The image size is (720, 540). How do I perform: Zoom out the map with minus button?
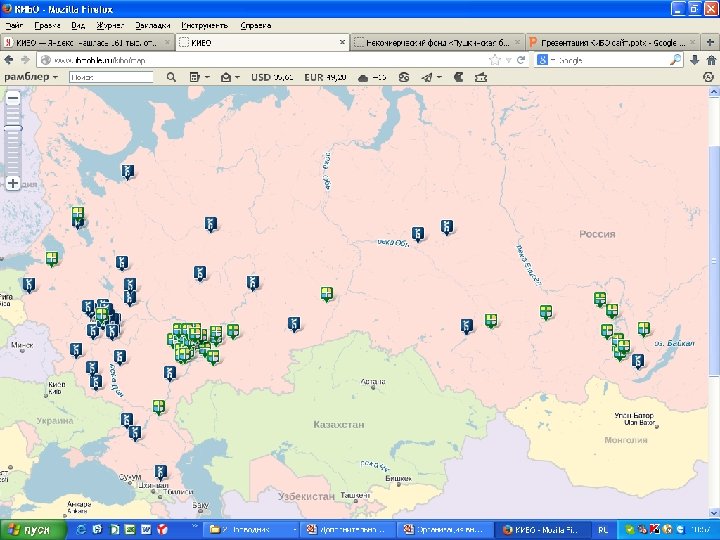[13, 98]
